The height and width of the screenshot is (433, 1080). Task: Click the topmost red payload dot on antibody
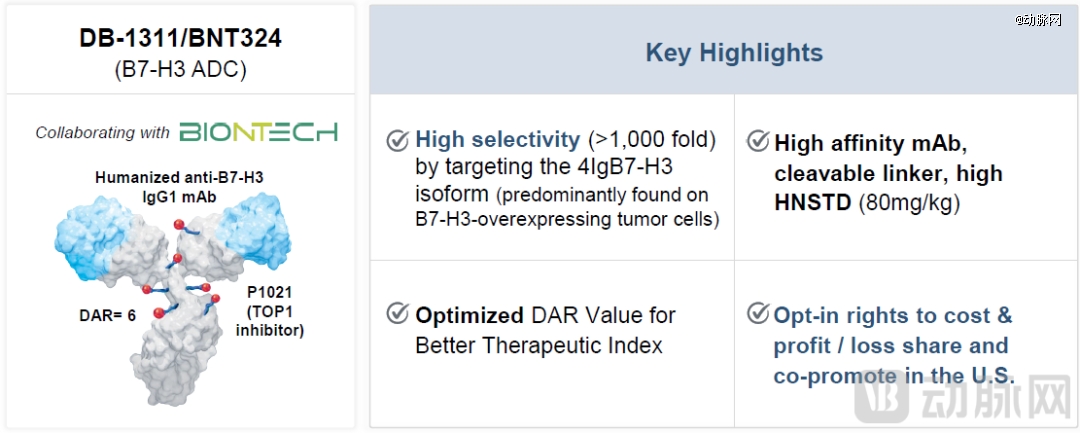tap(179, 224)
